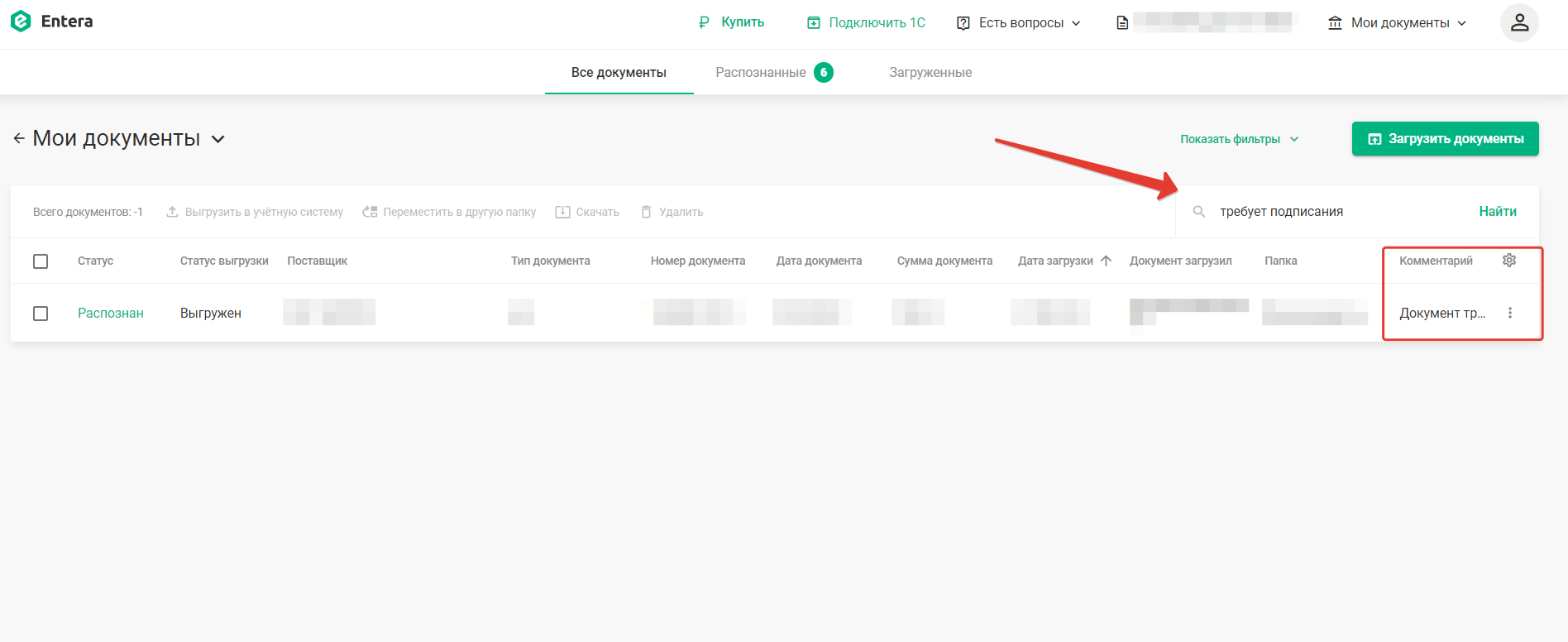The width and height of the screenshot is (1568, 642).
Task: Sort by Номер документа column header
Action: 697,261
